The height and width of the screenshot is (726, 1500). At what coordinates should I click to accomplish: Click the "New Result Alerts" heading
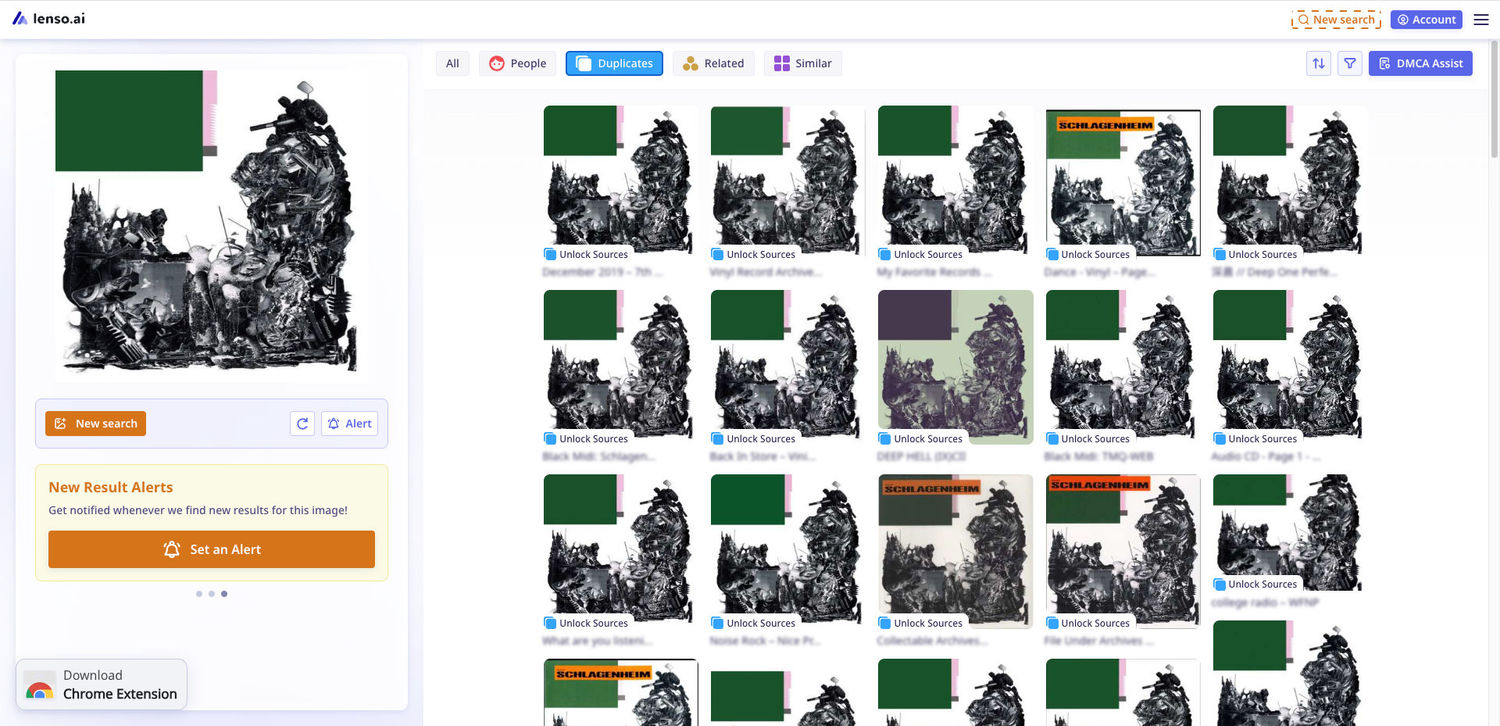coord(111,487)
